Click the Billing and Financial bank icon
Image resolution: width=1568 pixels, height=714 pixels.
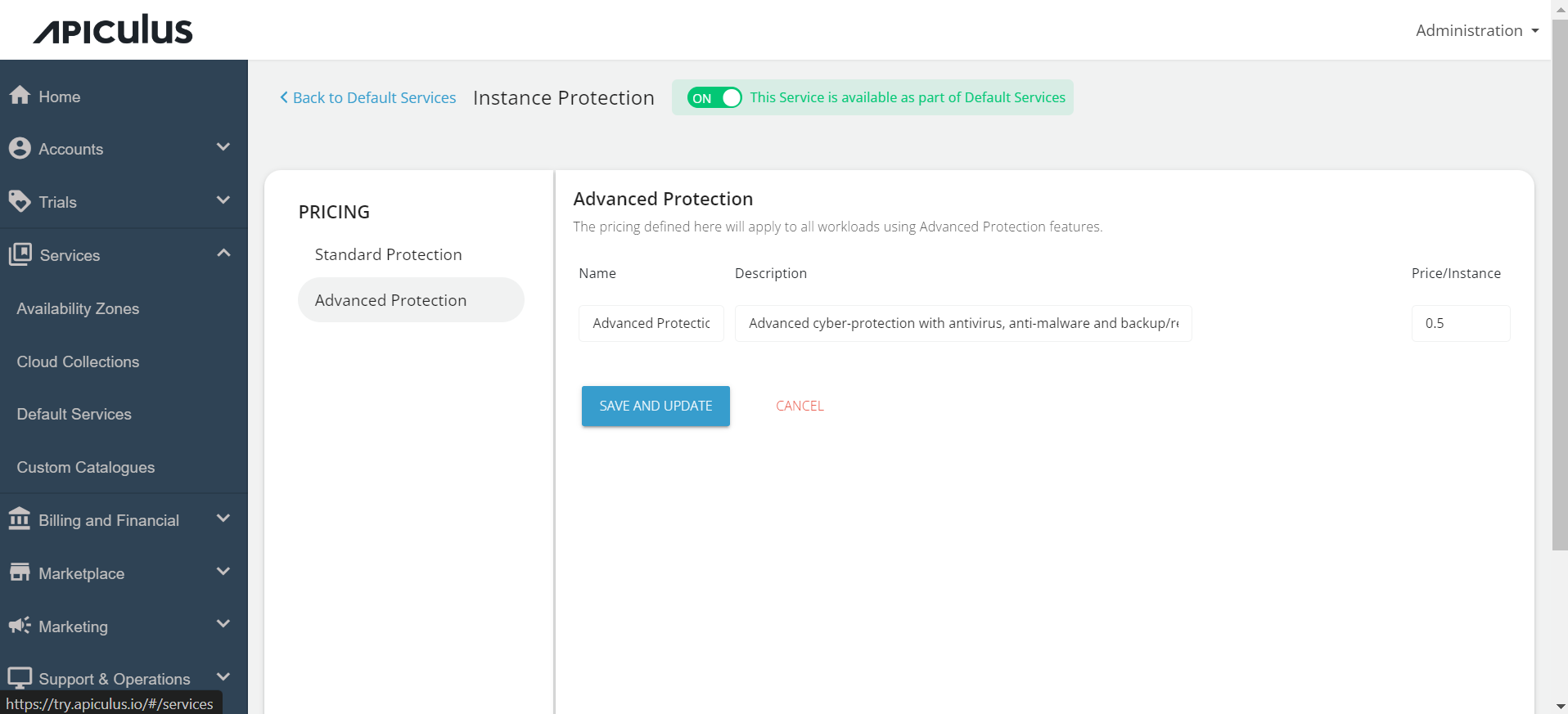[x=20, y=519]
